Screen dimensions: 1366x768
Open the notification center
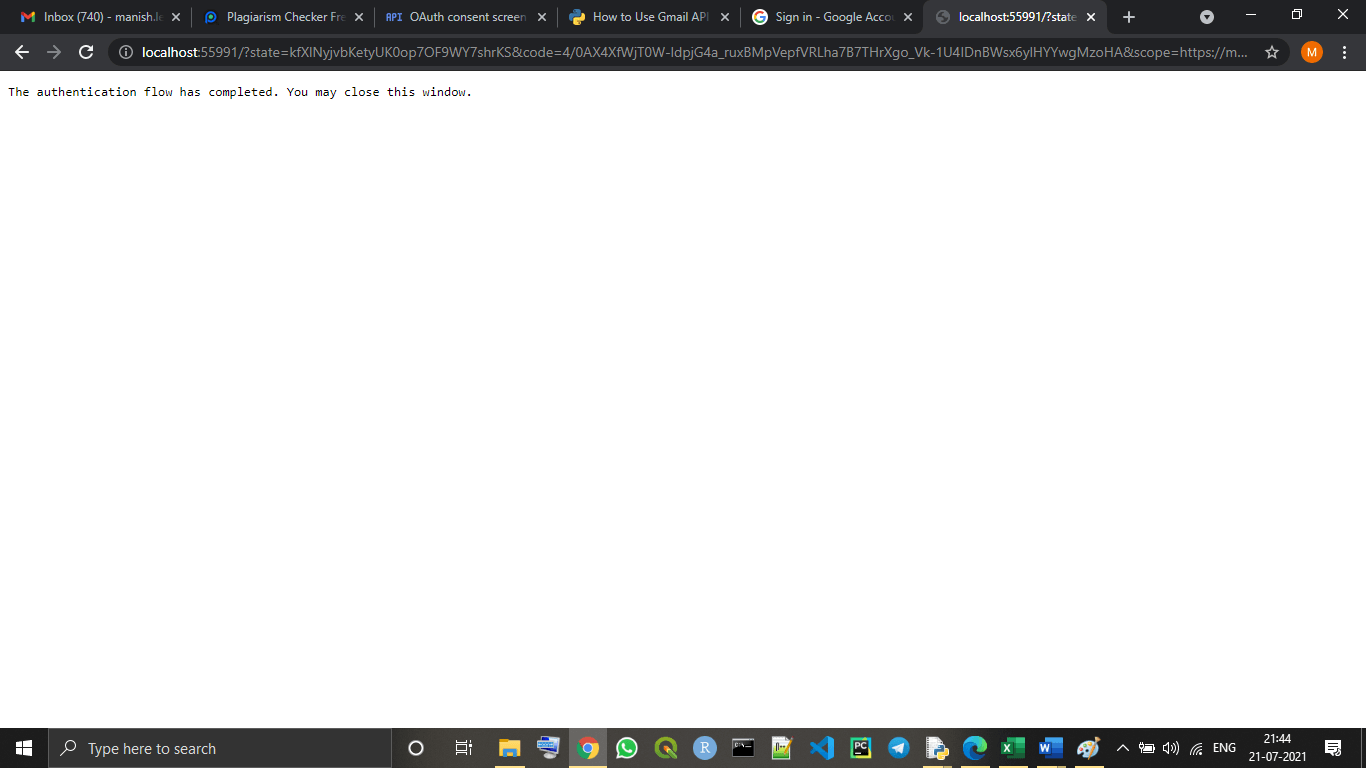click(1332, 747)
